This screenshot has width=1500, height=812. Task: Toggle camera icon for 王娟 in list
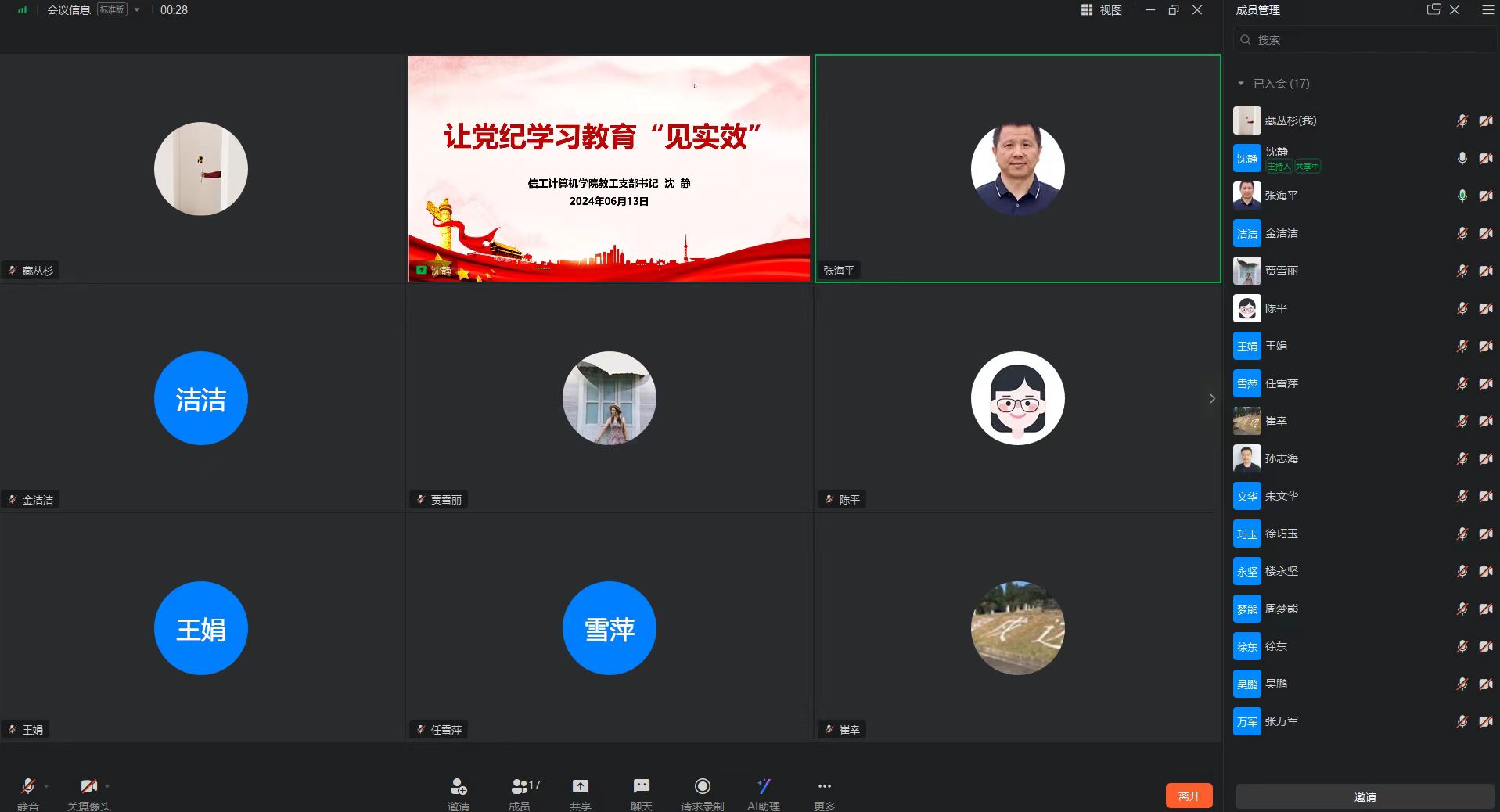pyautogui.click(x=1485, y=346)
